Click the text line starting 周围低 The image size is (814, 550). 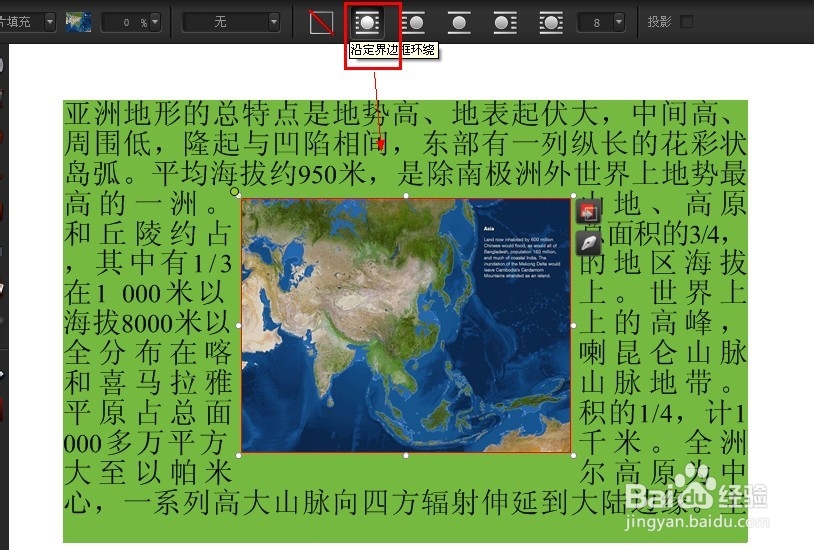click(405, 143)
